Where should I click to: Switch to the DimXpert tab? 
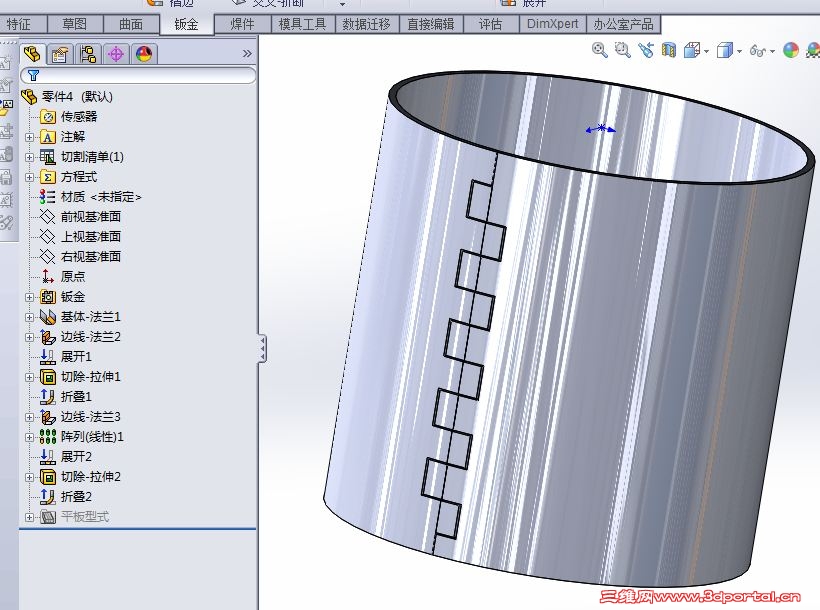pyautogui.click(x=553, y=24)
